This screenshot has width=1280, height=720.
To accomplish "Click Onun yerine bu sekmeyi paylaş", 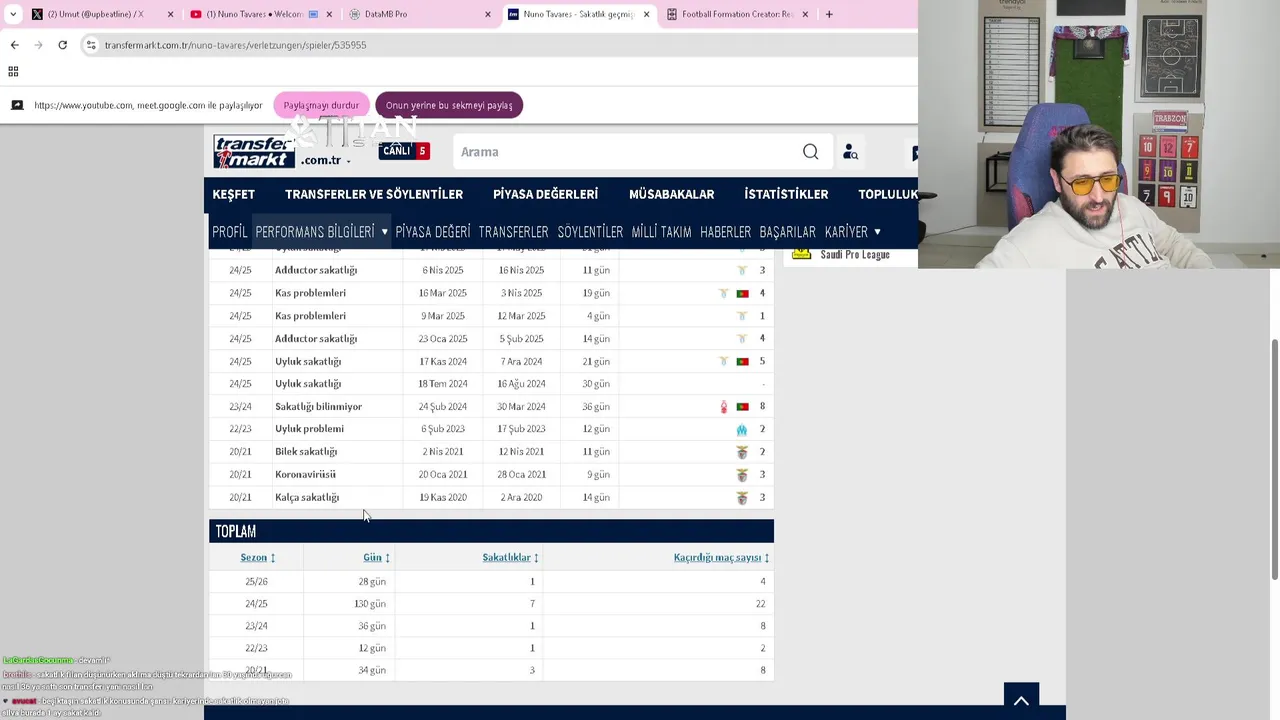I will click(x=449, y=105).
